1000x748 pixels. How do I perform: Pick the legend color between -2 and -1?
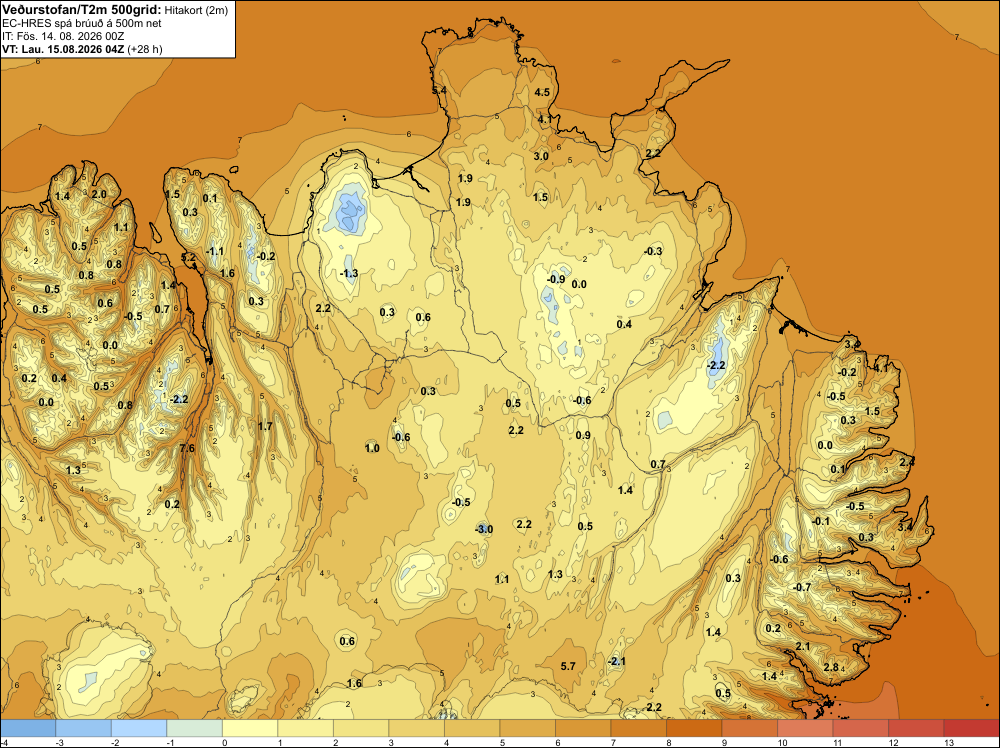click(139, 728)
